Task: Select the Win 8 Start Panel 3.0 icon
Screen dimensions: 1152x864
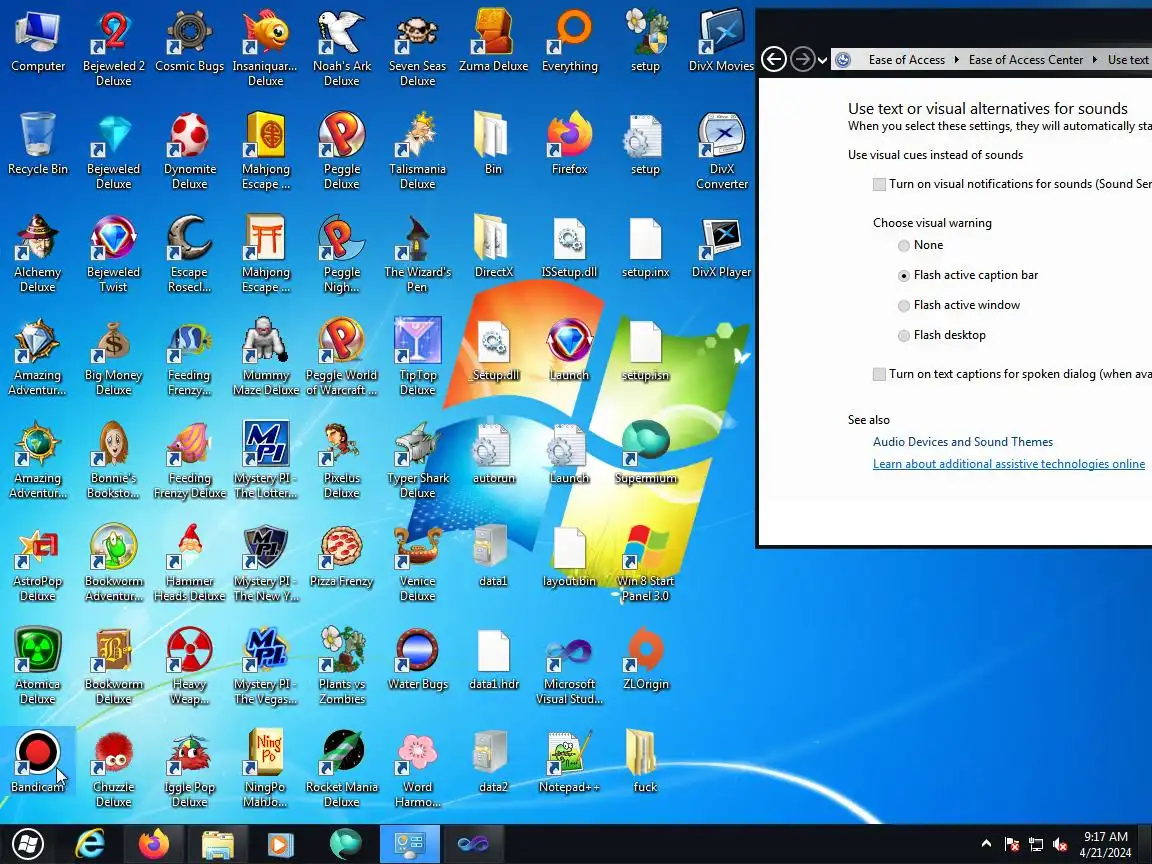Action: (x=645, y=562)
